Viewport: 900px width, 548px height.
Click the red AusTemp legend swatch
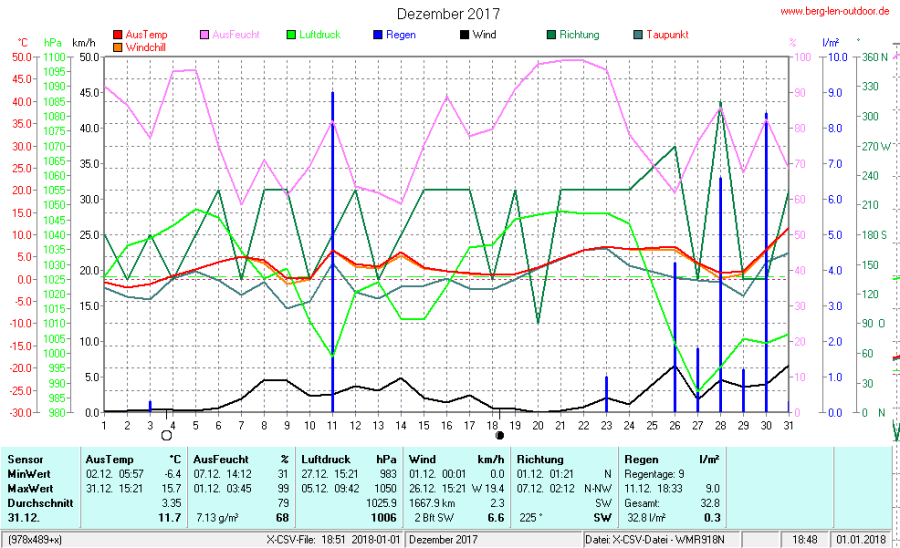coord(119,35)
